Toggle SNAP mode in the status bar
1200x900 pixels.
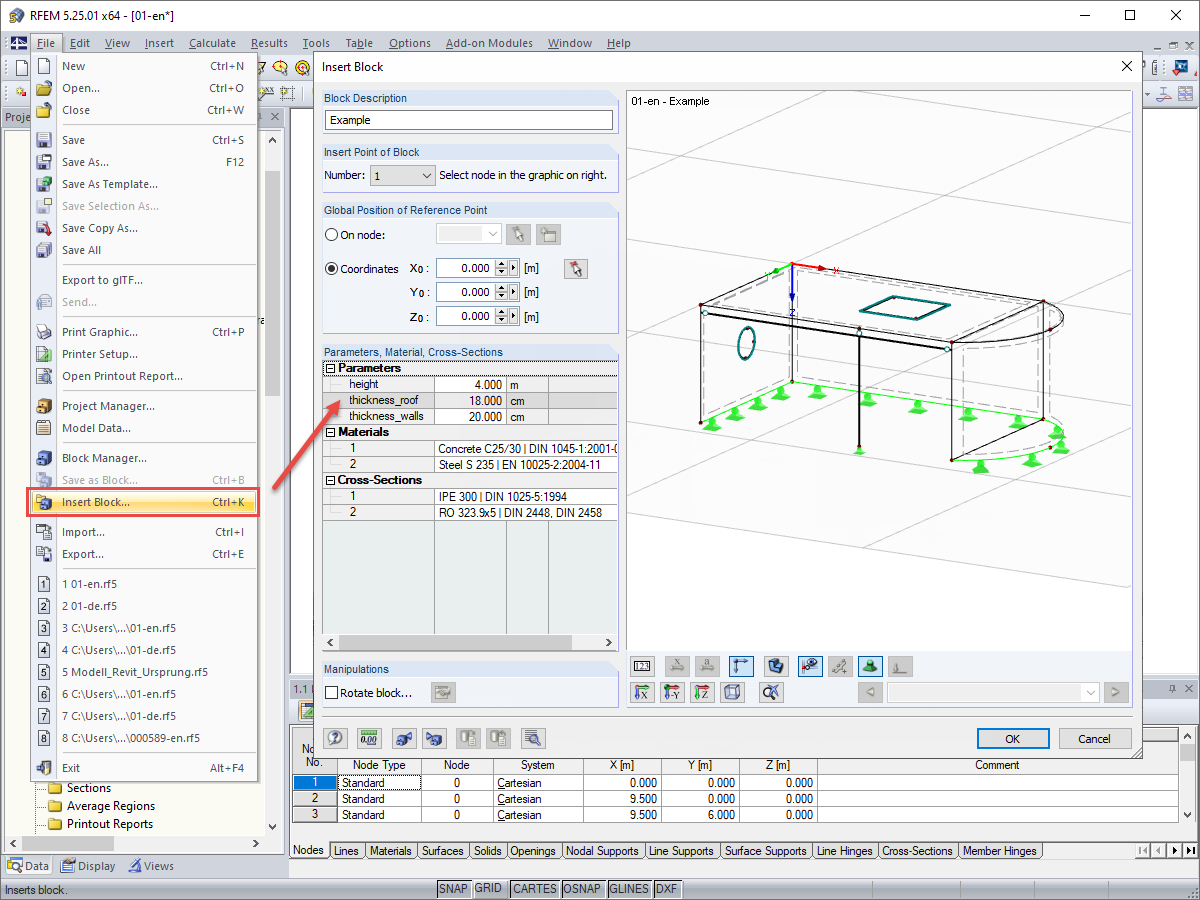[x=453, y=888]
